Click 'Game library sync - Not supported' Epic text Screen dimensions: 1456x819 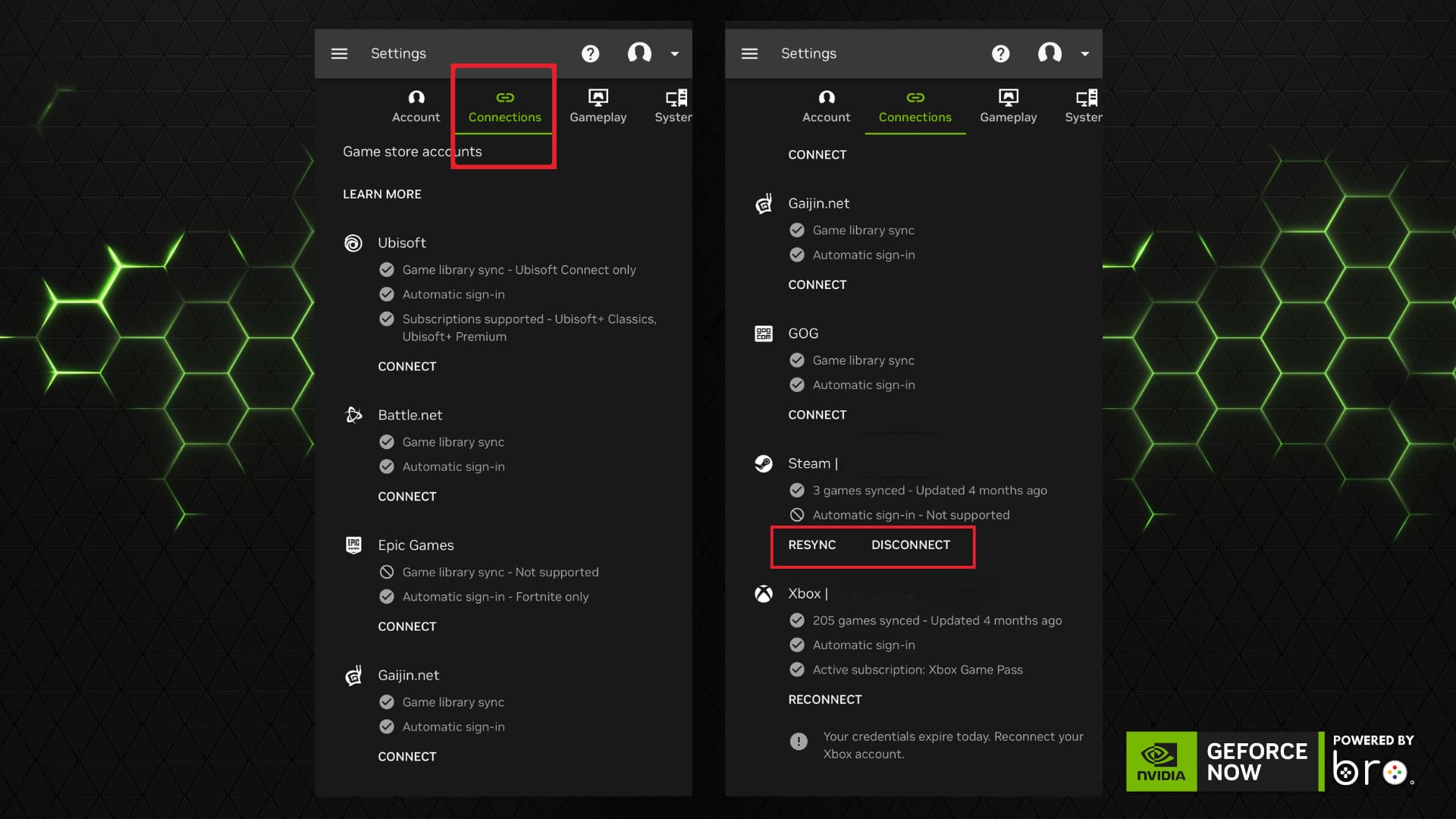(500, 573)
